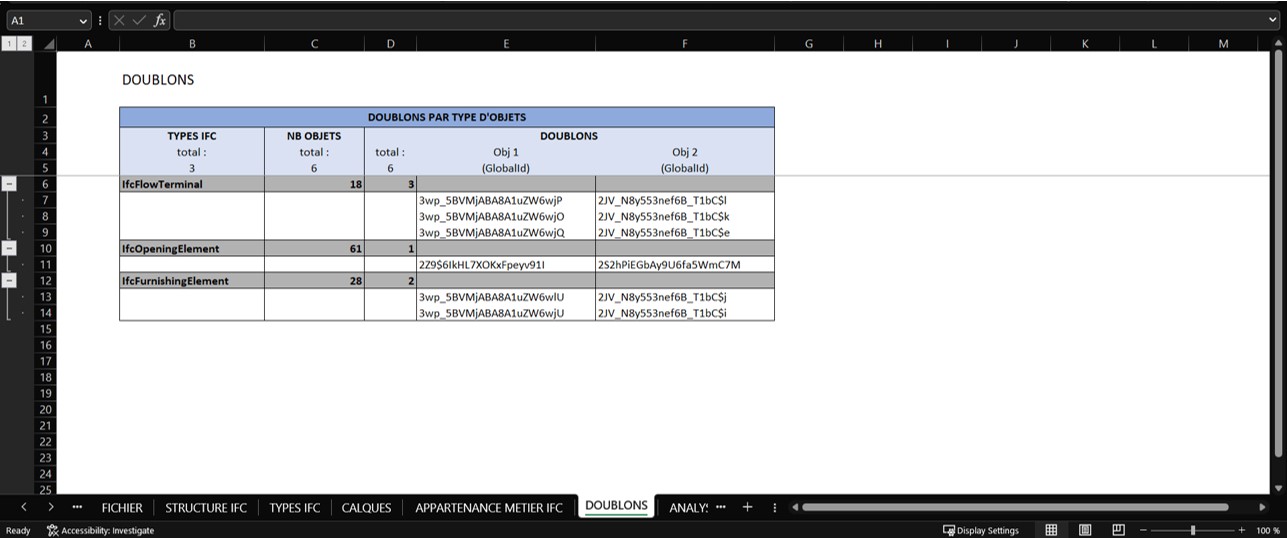
Task: Show outline level 1 rows
Action: point(8,43)
